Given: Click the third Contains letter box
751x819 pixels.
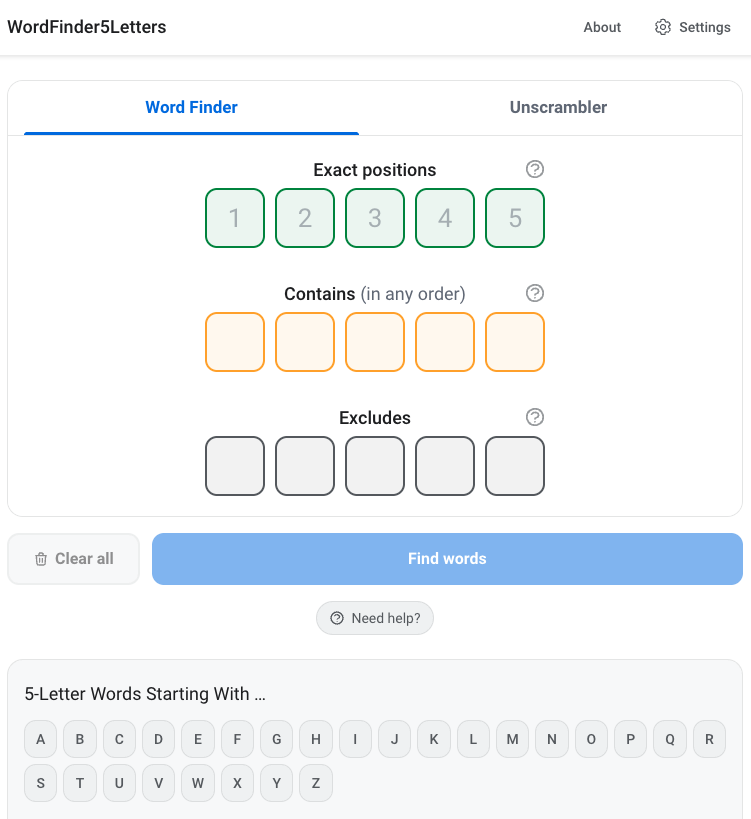Looking at the screenshot, I should (x=375, y=342).
